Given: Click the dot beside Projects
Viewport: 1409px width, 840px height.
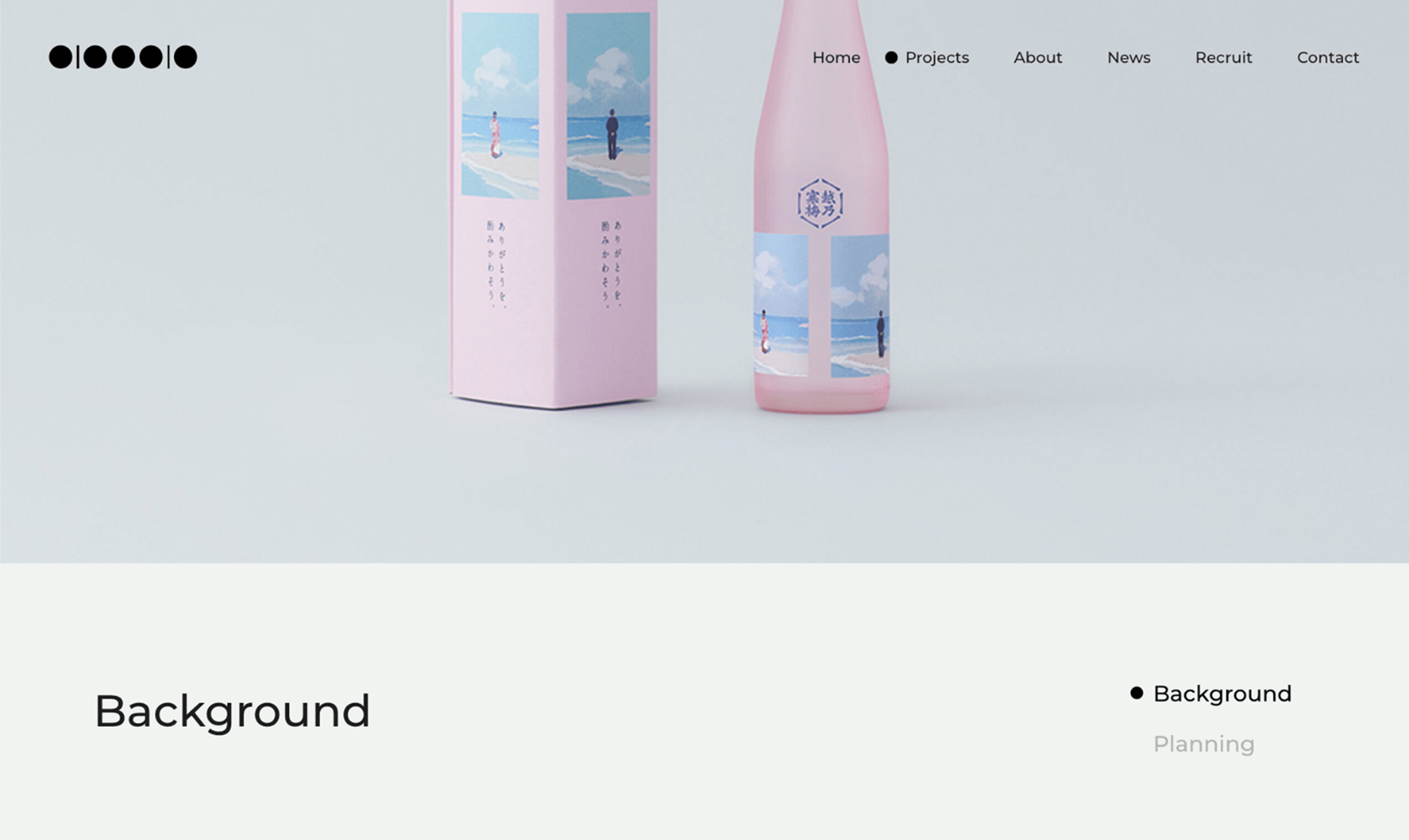Looking at the screenshot, I should tap(891, 58).
